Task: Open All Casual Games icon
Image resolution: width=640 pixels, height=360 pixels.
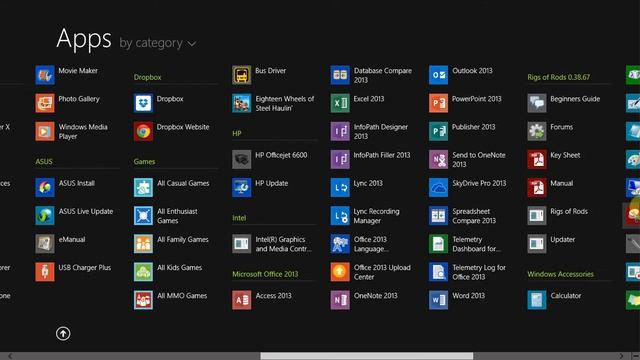Action: 143,188
